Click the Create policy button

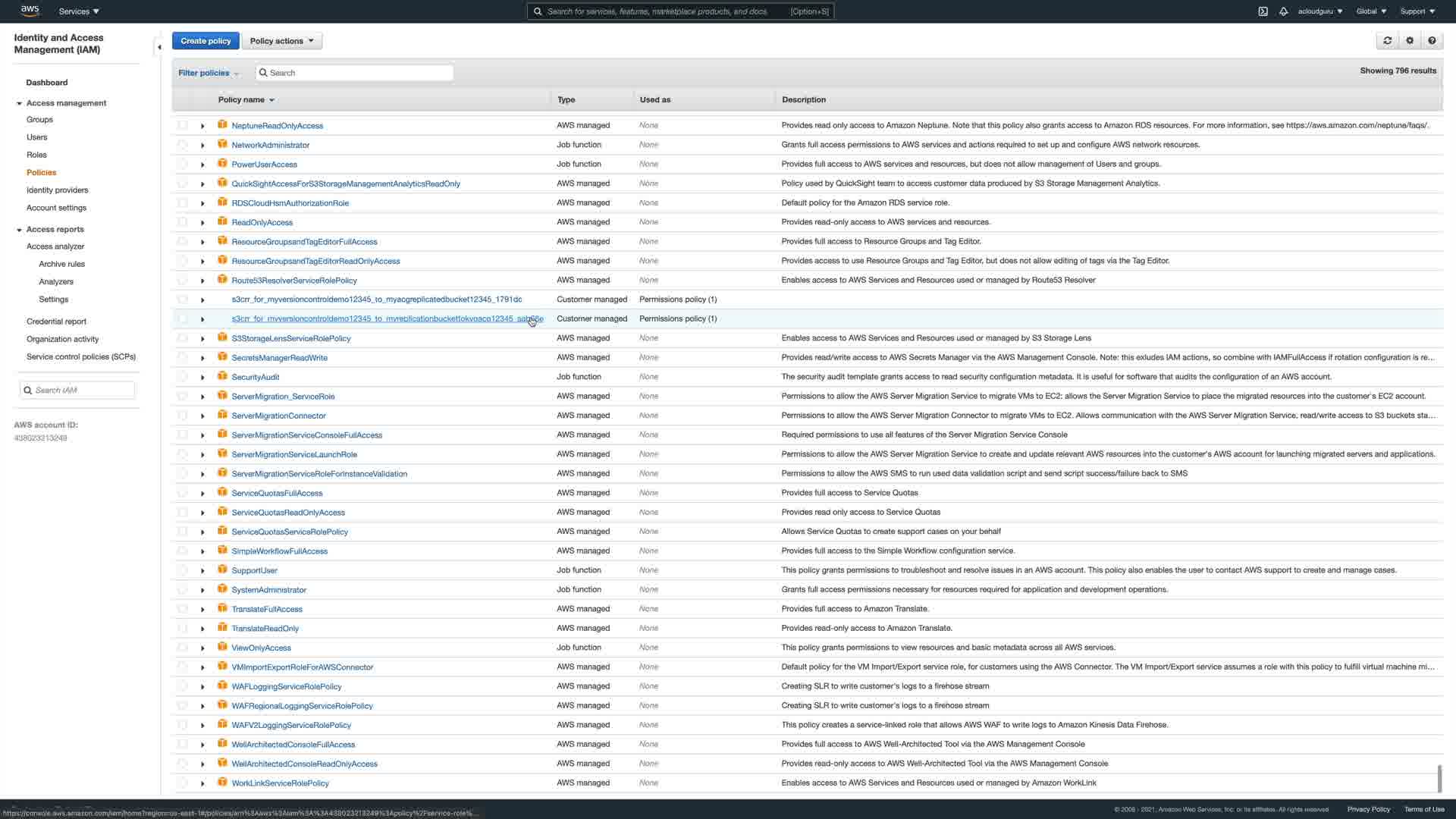(x=206, y=41)
